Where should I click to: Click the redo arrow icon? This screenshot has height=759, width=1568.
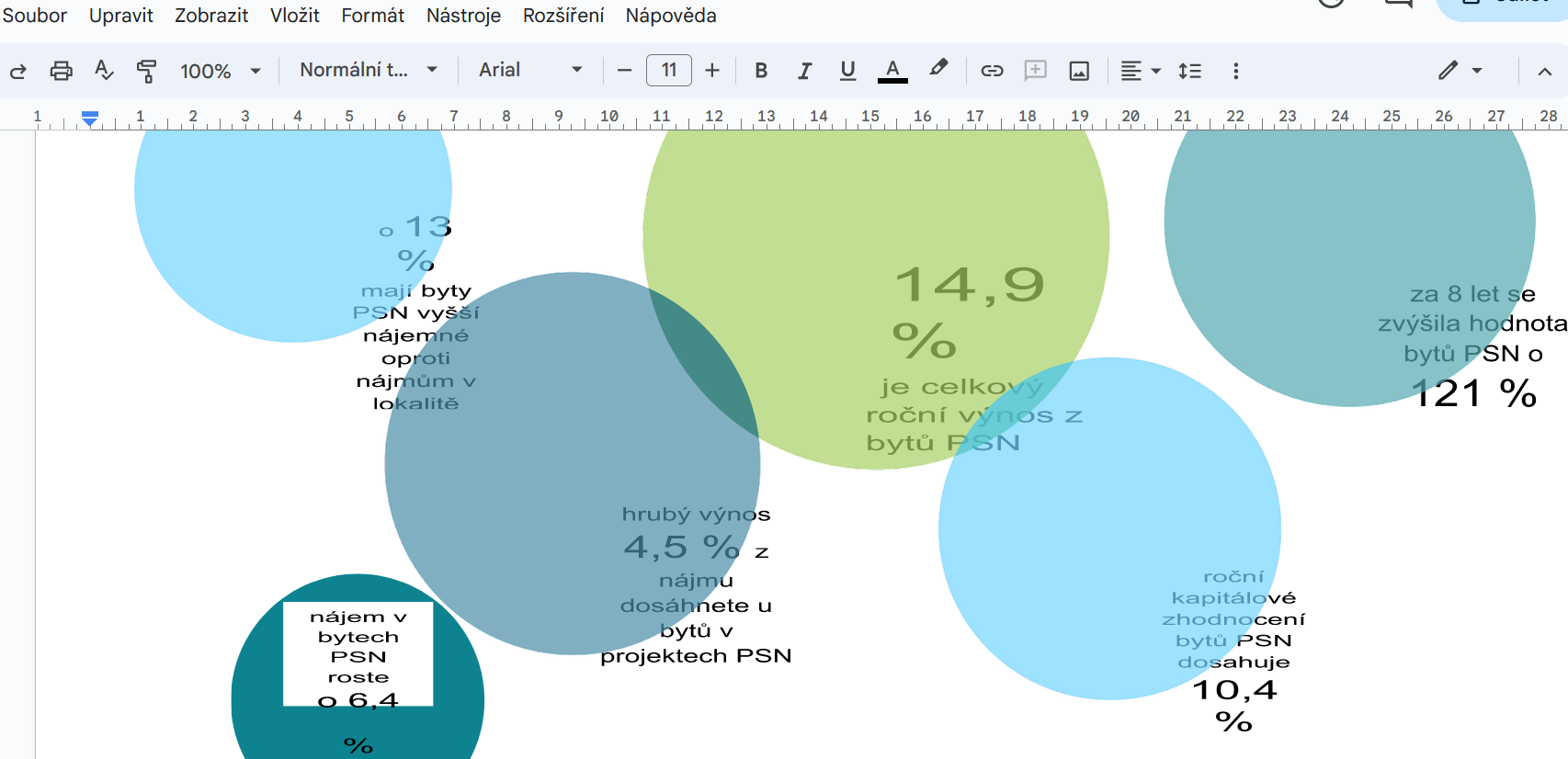(x=17, y=71)
